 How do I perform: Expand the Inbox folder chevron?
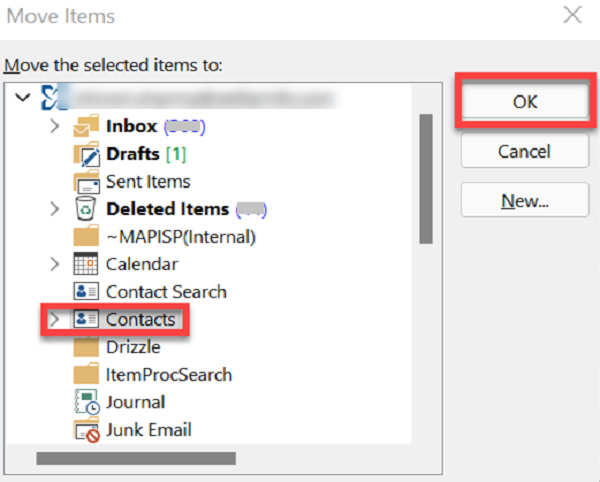pos(55,126)
